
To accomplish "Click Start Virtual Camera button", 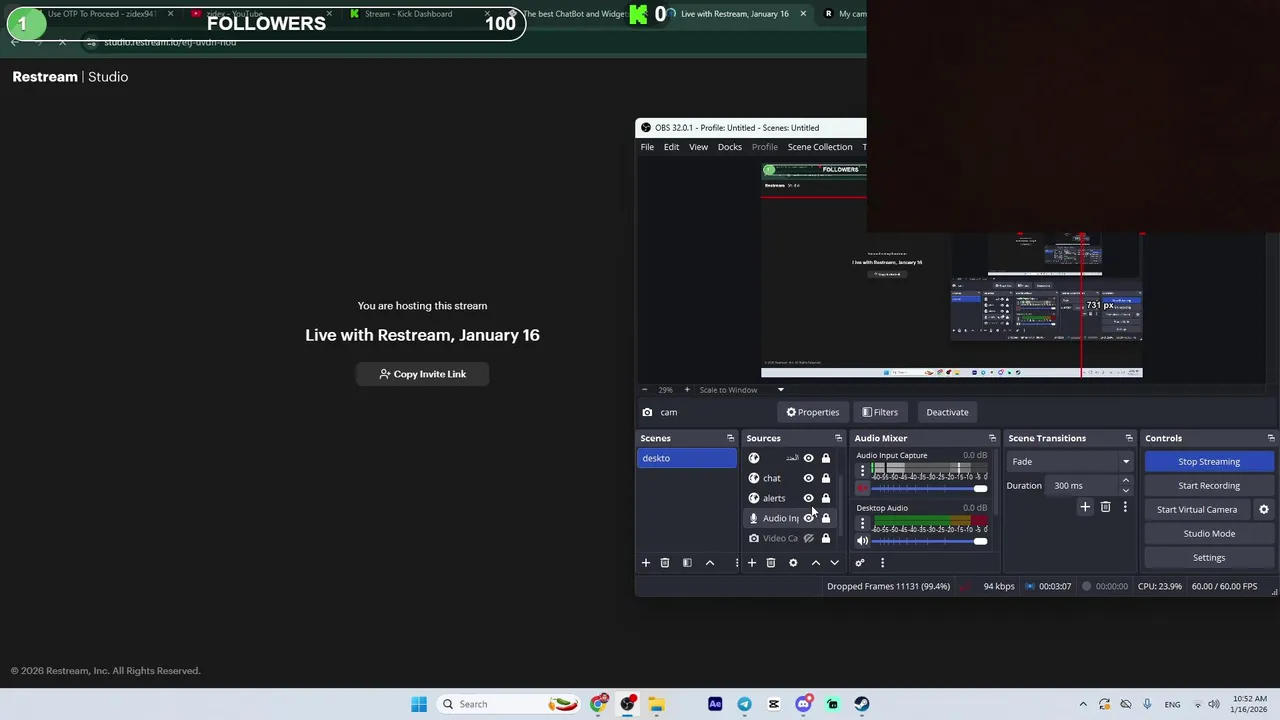I will (x=1197, y=510).
